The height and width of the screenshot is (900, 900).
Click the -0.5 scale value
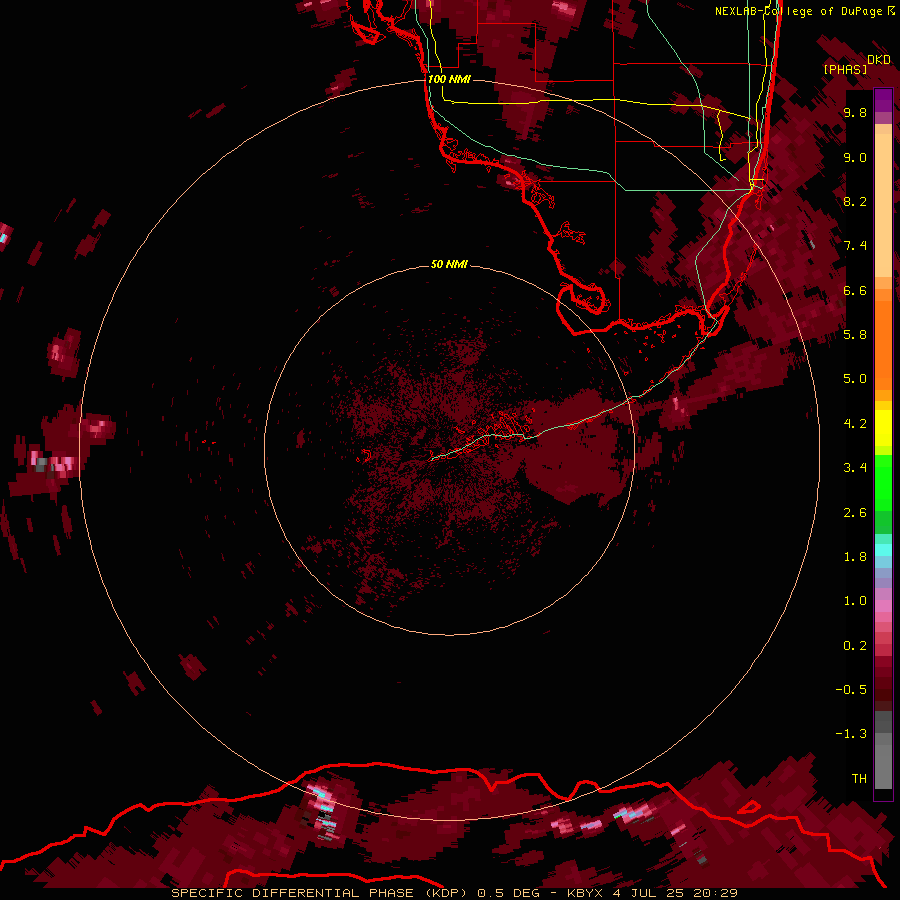851,690
